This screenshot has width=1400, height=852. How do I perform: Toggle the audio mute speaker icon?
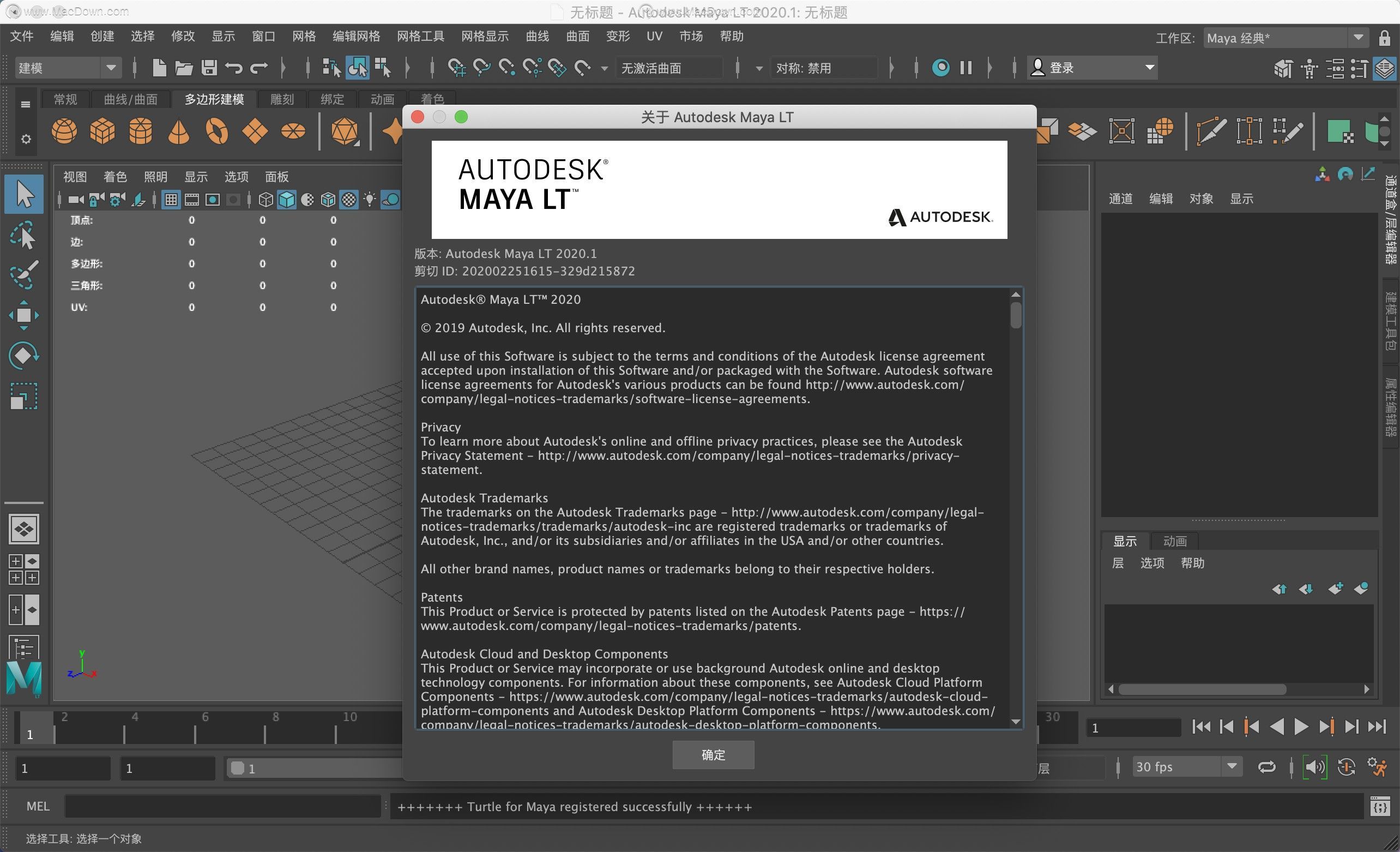coord(1314,767)
